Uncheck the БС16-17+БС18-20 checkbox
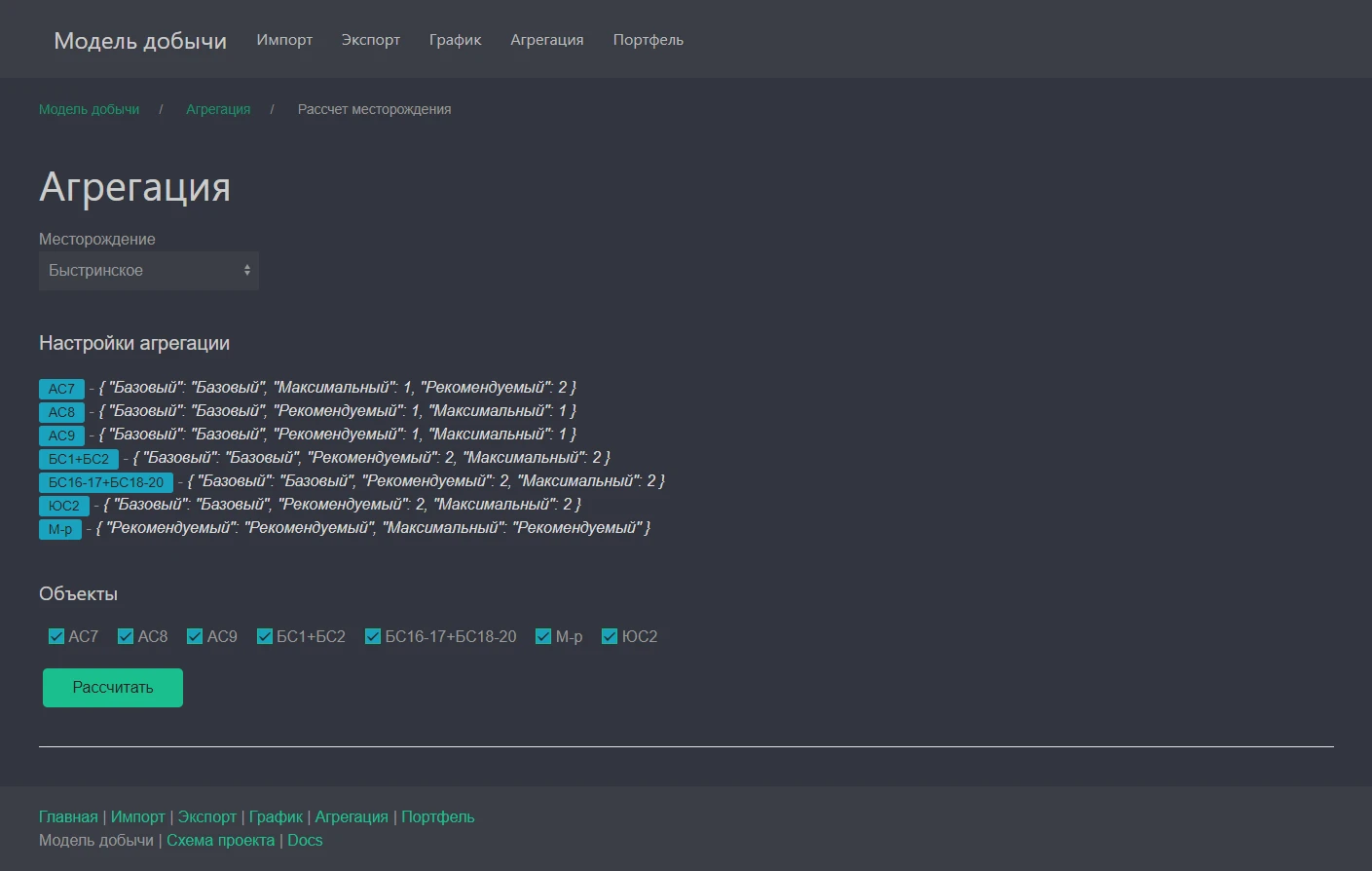This screenshot has width=1372, height=871. (x=372, y=636)
